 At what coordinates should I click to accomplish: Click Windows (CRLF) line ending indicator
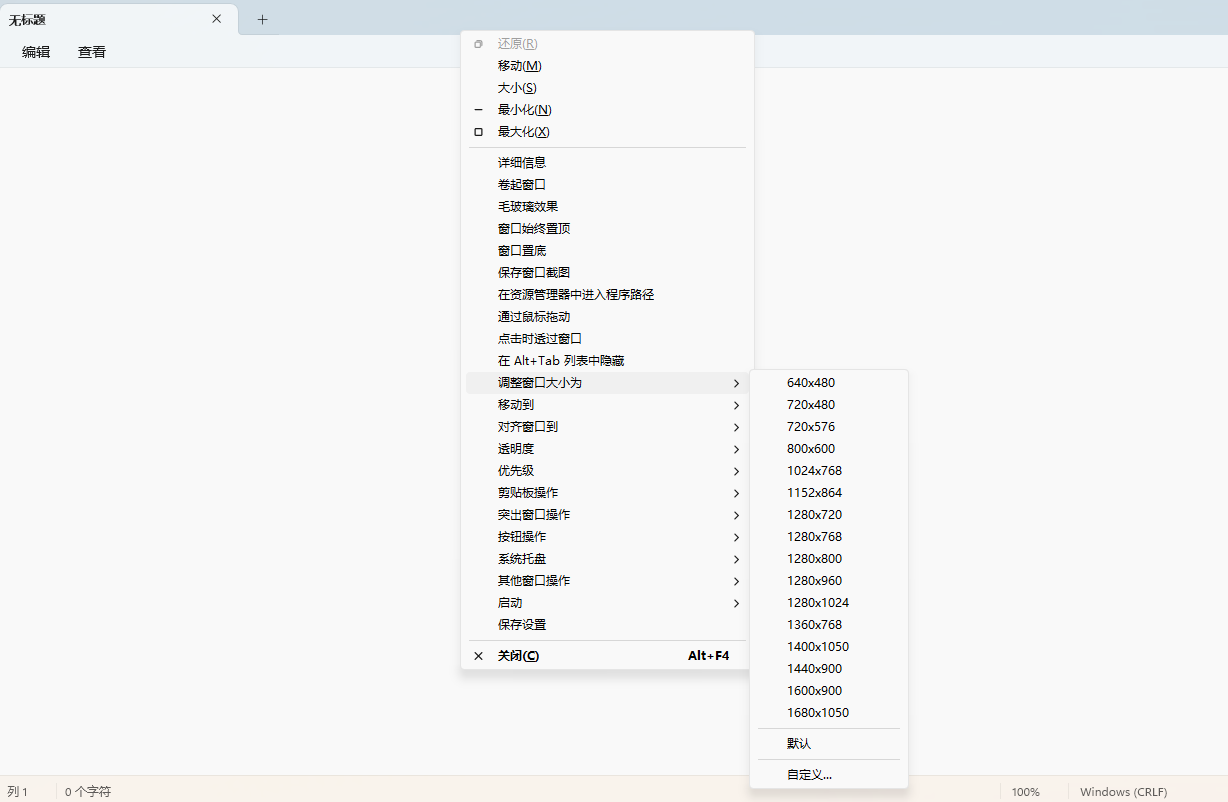[x=1123, y=791]
